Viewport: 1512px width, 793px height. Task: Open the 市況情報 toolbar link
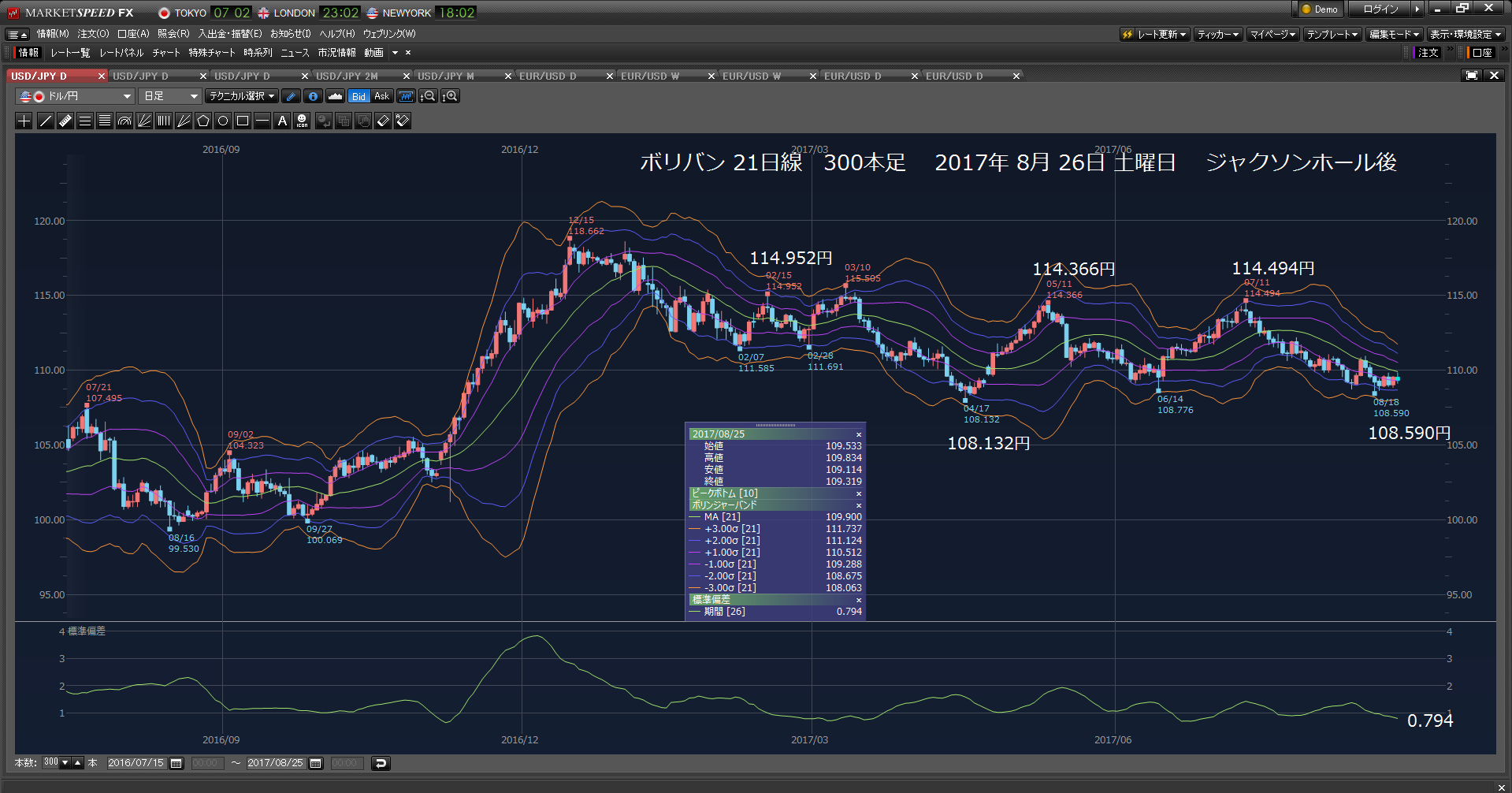coord(336,53)
